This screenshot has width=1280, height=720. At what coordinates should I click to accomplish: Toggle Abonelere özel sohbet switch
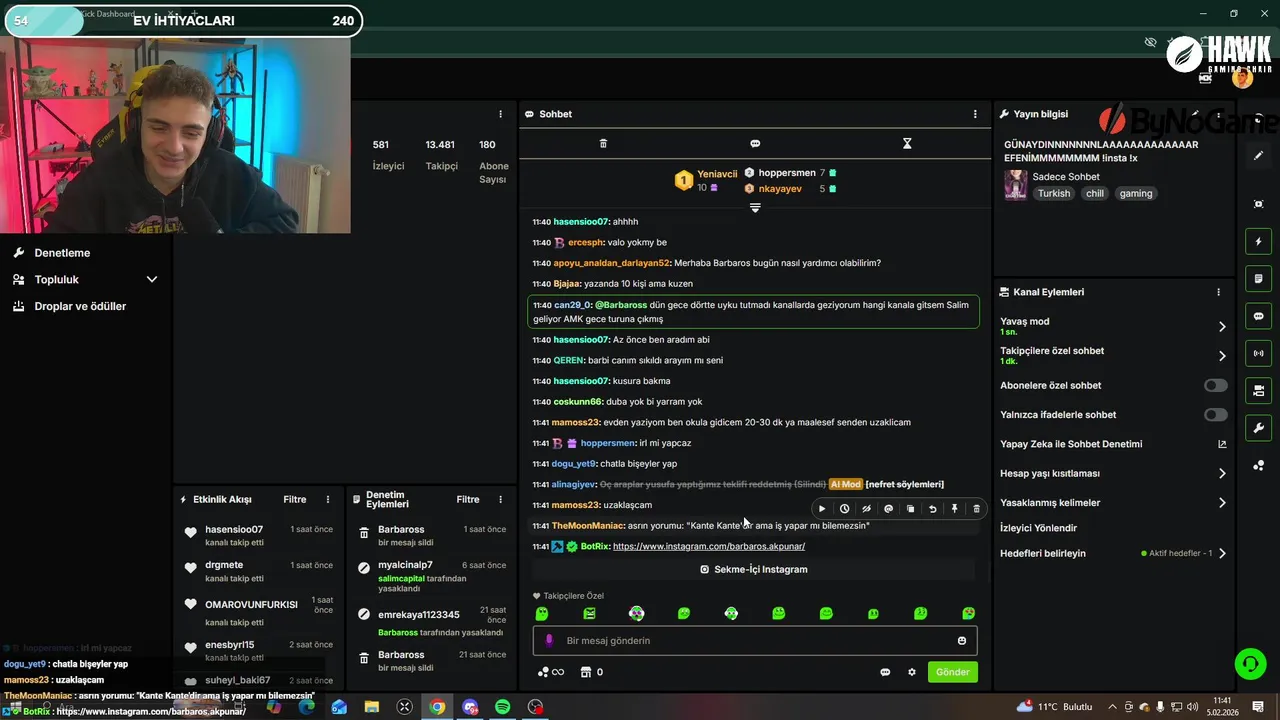click(1215, 386)
